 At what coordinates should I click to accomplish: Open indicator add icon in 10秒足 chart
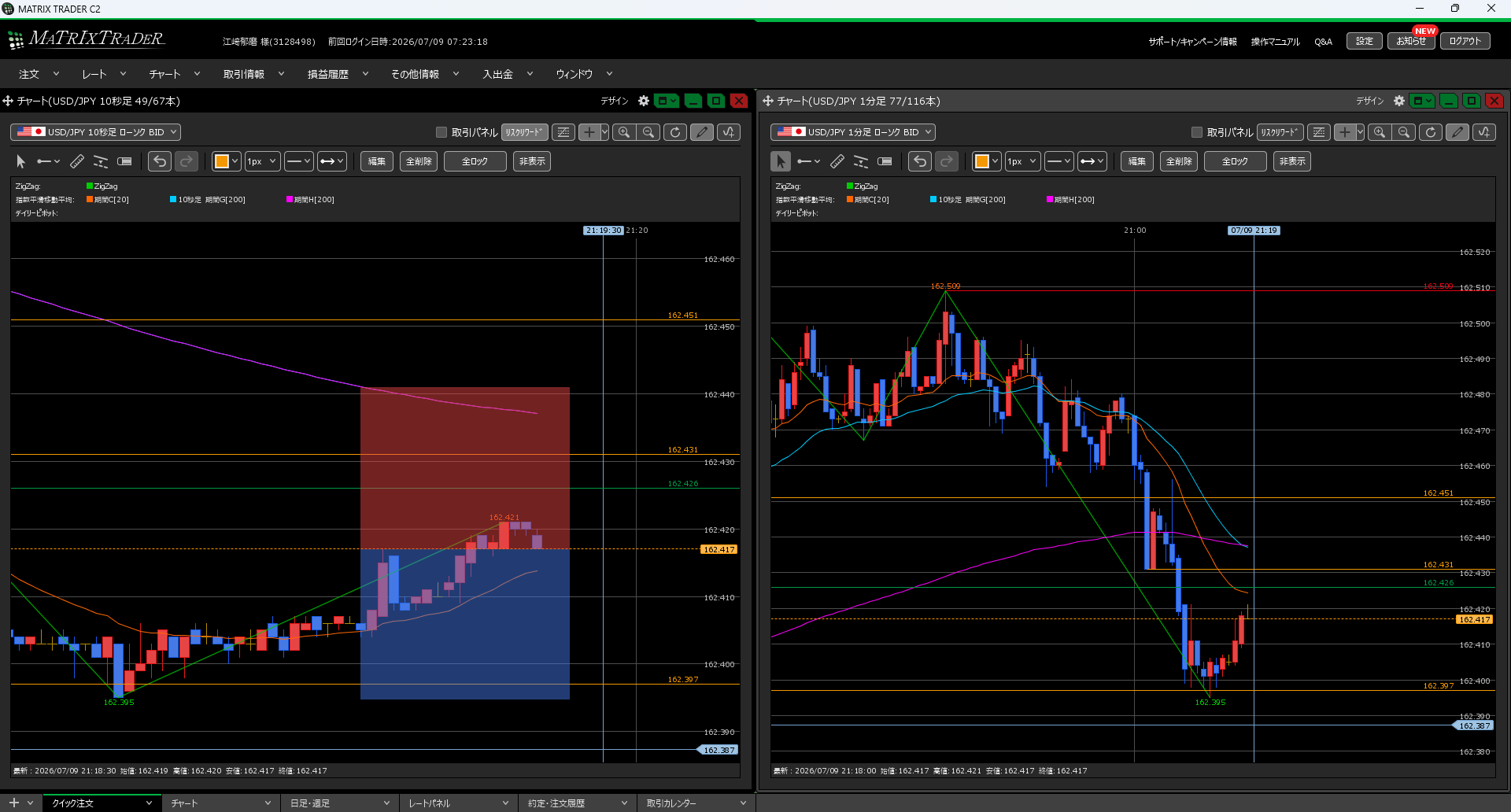point(729,132)
